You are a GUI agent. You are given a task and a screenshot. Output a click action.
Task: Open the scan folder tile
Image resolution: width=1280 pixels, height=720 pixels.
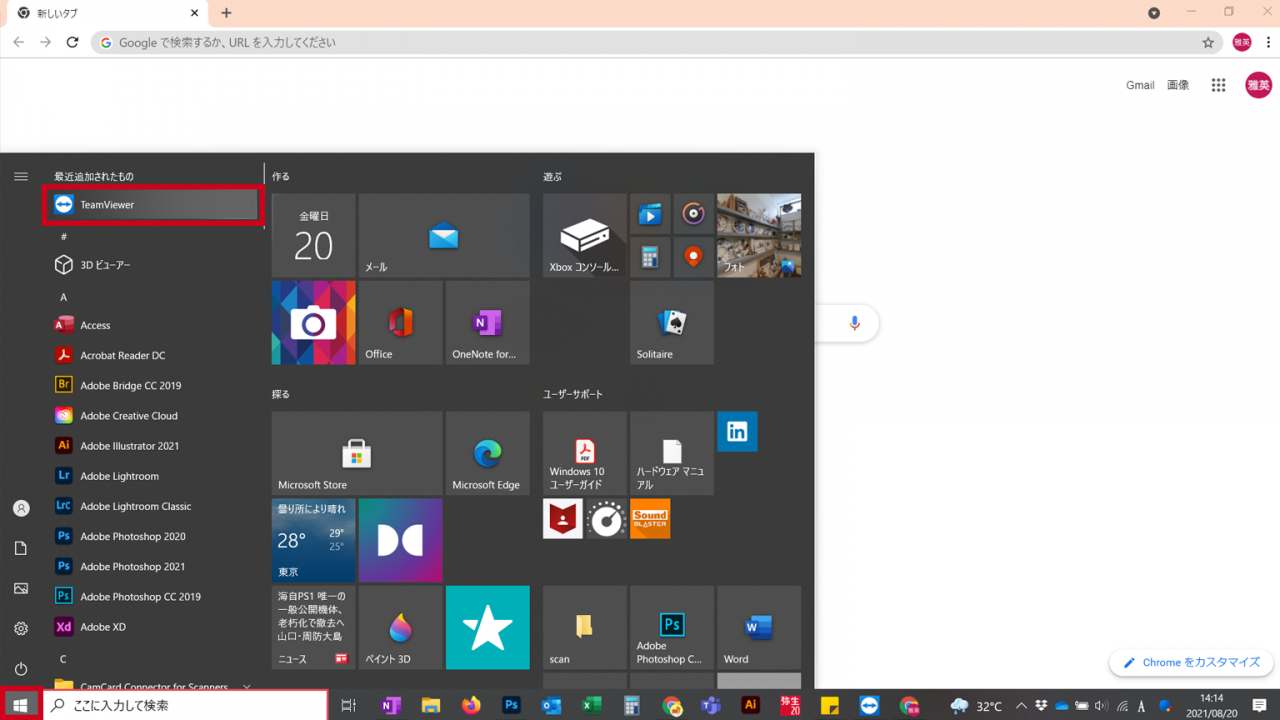[x=584, y=627]
